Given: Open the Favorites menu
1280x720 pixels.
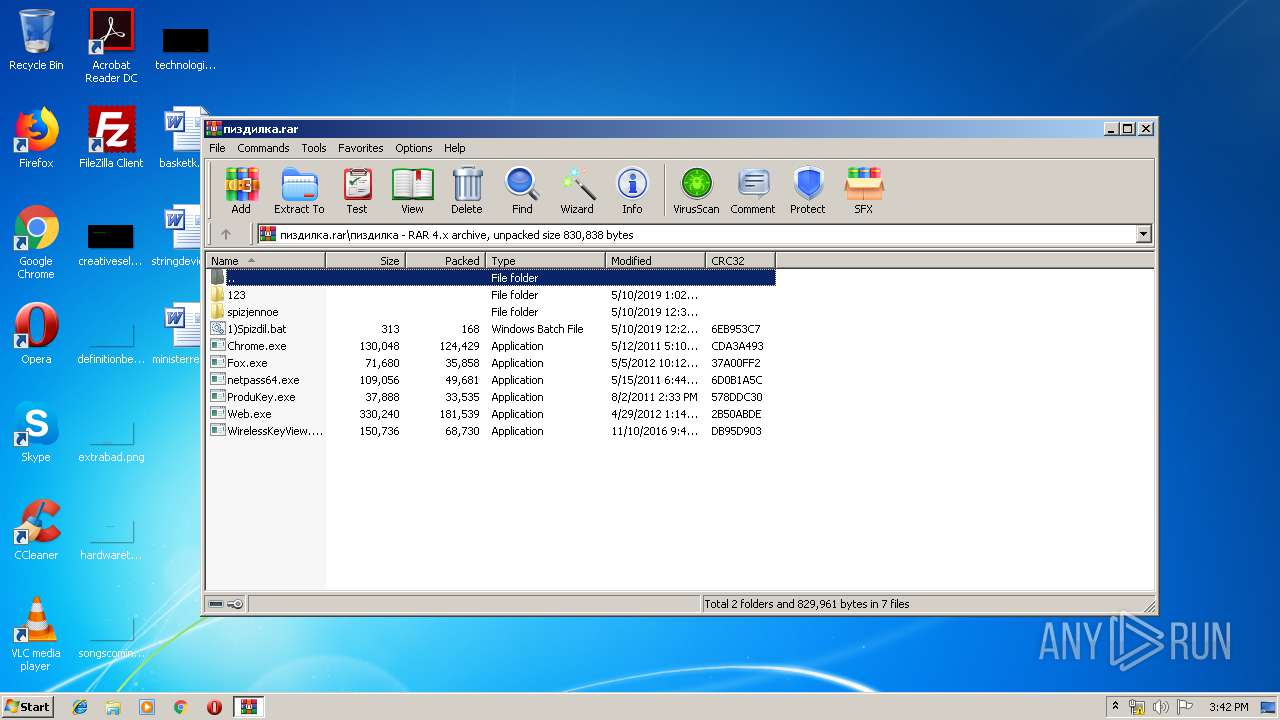Looking at the screenshot, I should [361, 148].
